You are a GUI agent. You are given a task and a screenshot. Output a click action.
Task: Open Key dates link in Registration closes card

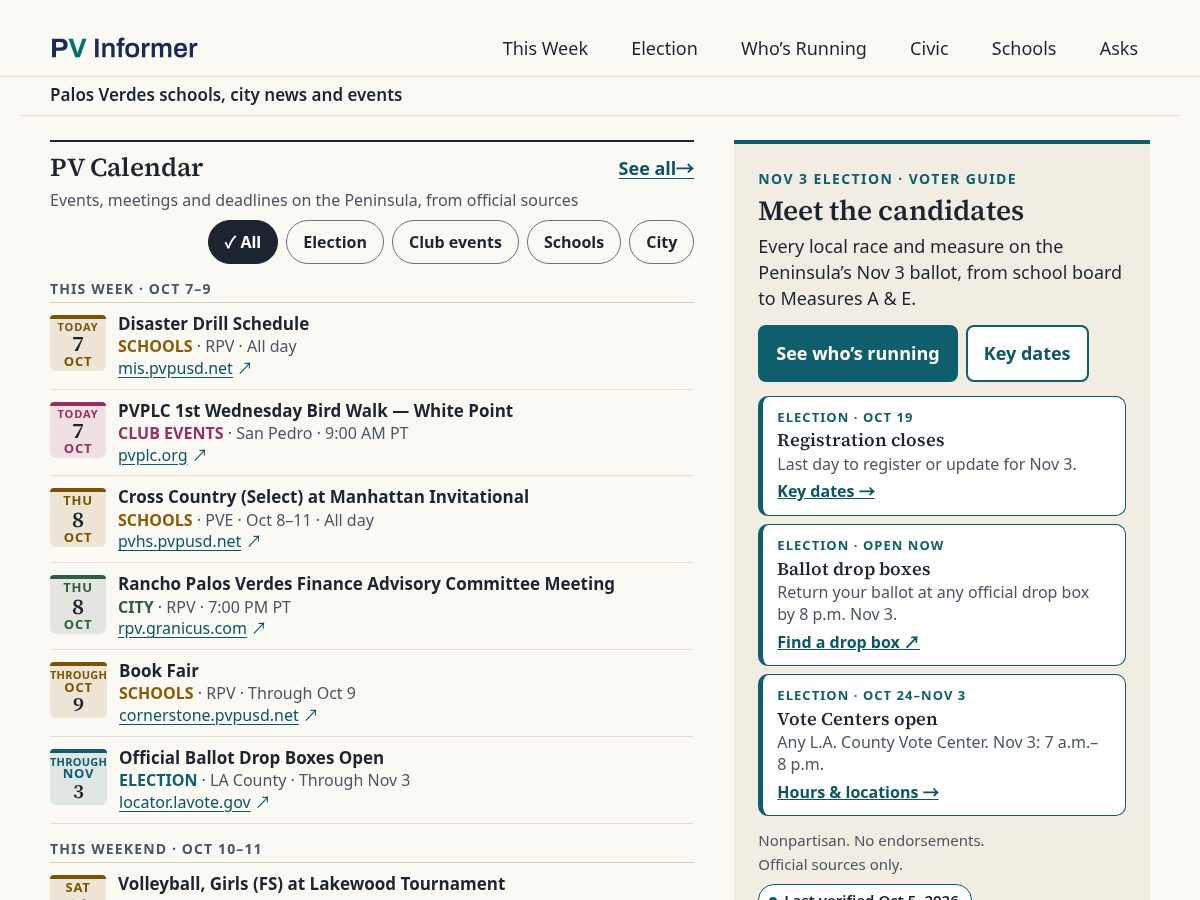[x=826, y=491]
